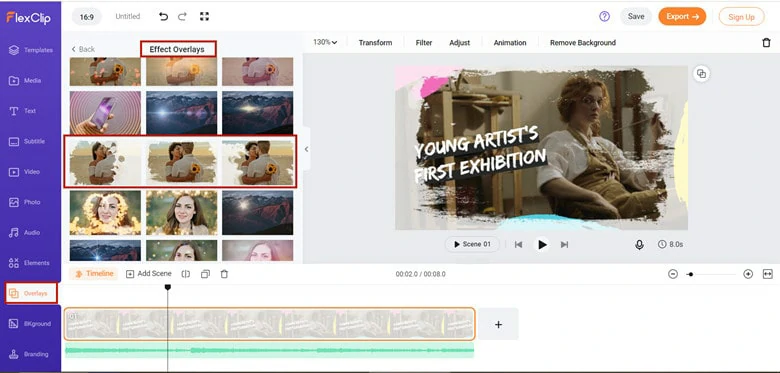This screenshot has height=373, width=780.
Task: Click the layer copy icon beside canvas
Action: click(x=701, y=74)
